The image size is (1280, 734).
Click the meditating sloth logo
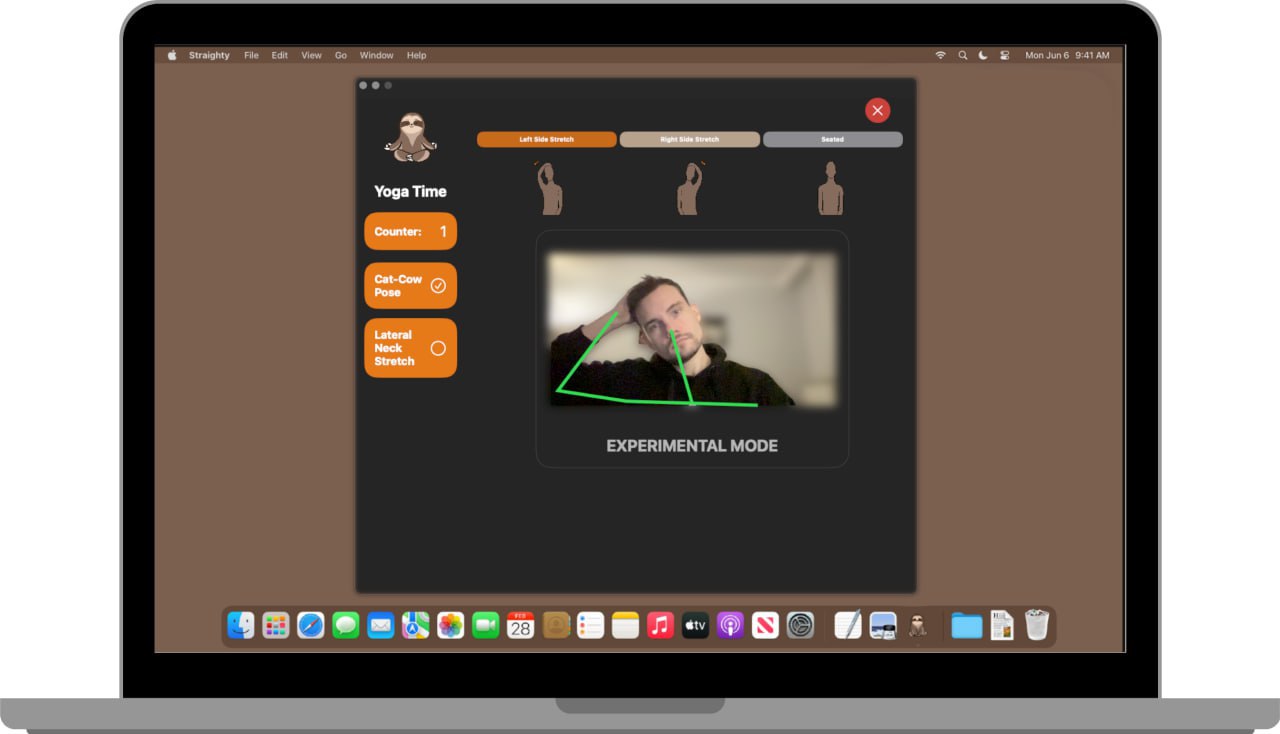point(411,137)
